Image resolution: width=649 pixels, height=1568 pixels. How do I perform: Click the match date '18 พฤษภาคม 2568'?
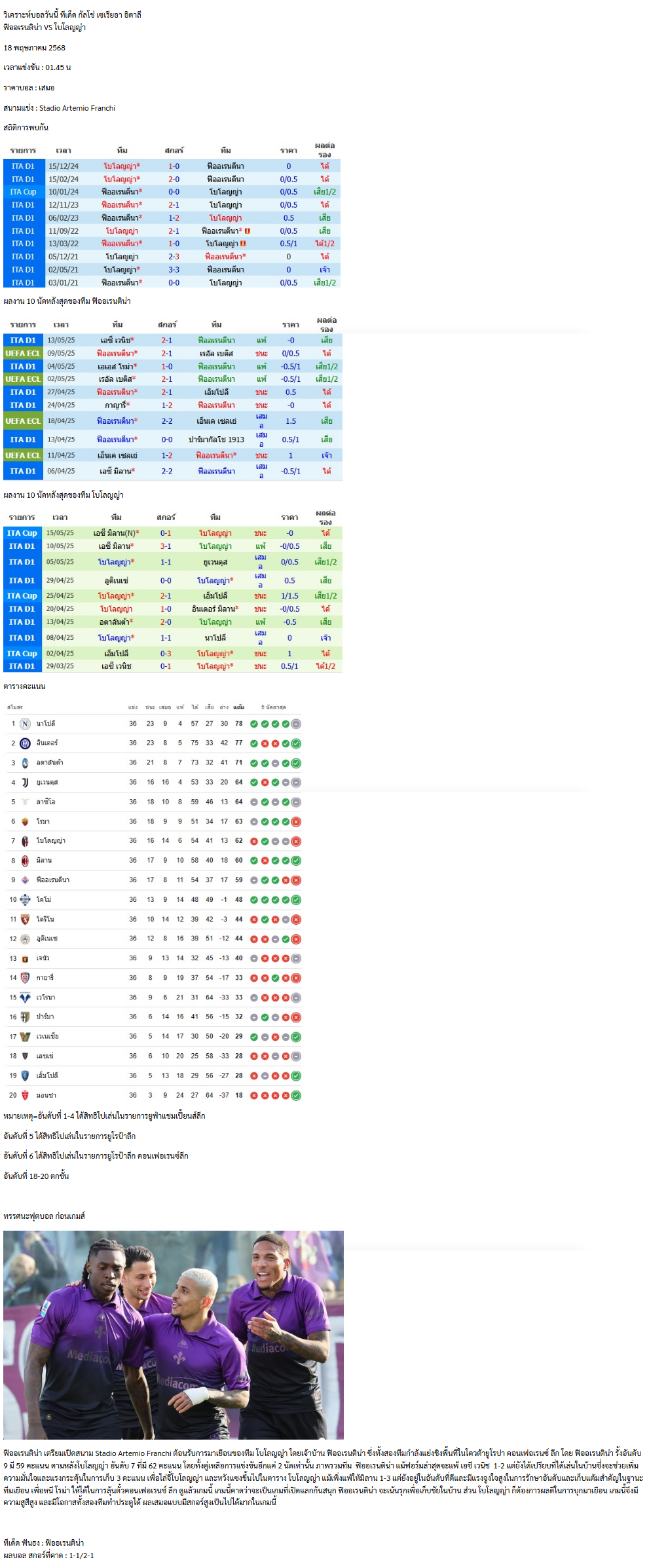[35, 48]
